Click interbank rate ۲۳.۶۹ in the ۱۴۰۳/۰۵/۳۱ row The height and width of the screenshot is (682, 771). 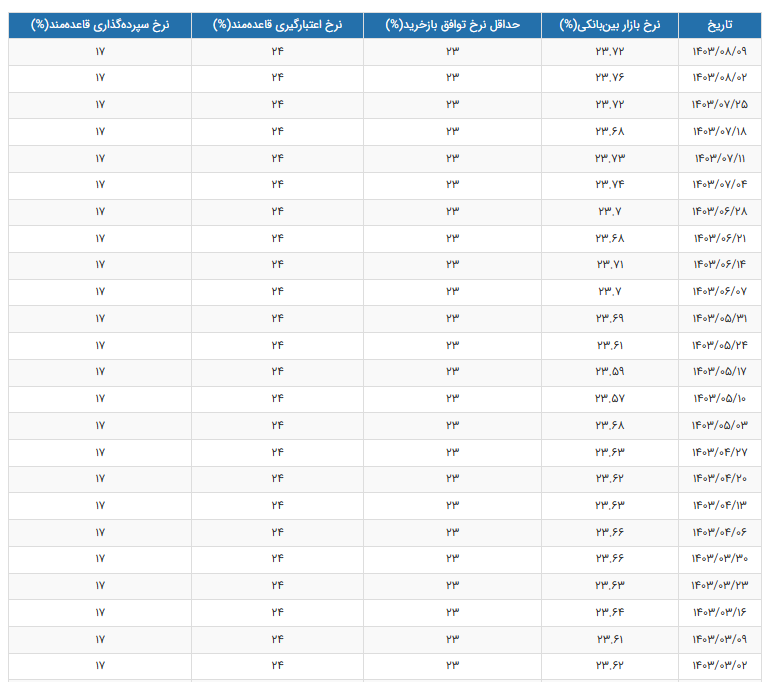coord(610,319)
